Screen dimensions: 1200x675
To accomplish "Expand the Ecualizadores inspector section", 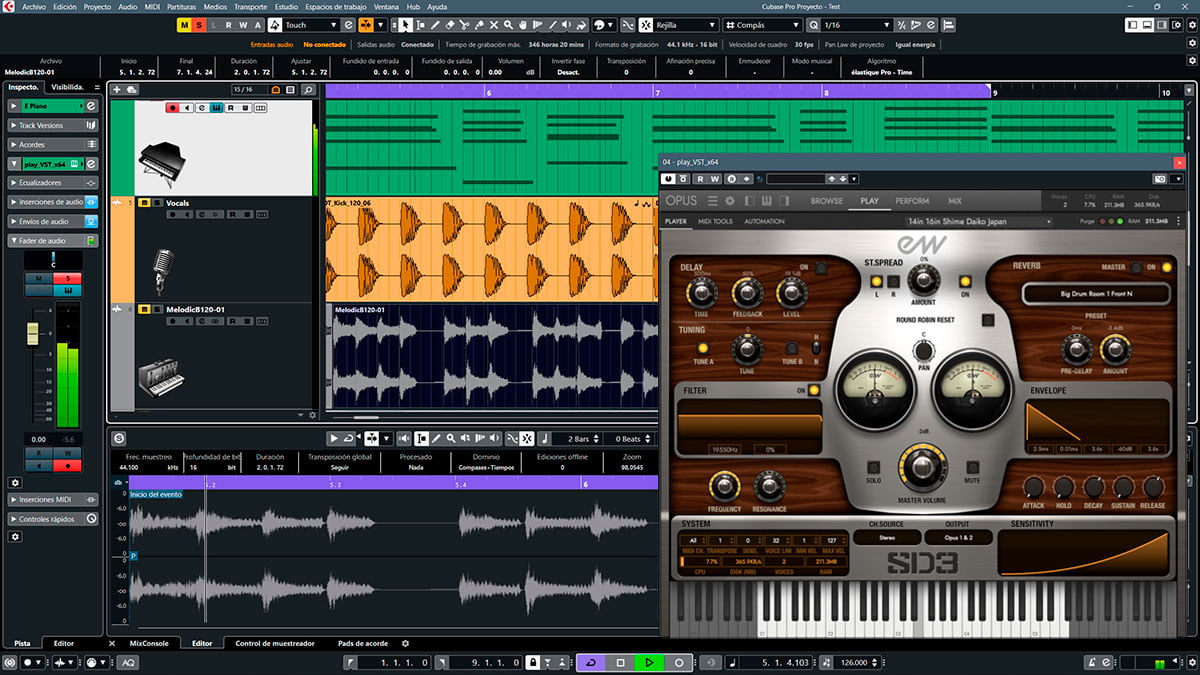I will pos(52,183).
